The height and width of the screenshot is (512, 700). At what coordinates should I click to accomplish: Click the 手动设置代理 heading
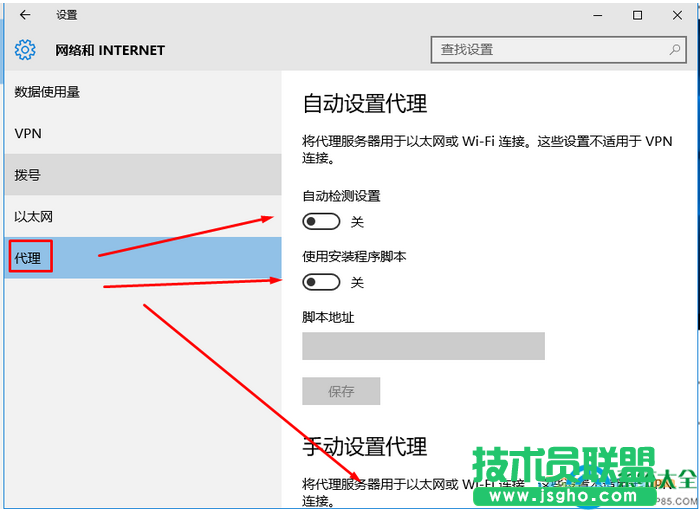pyautogui.click(x=365, y=446)
